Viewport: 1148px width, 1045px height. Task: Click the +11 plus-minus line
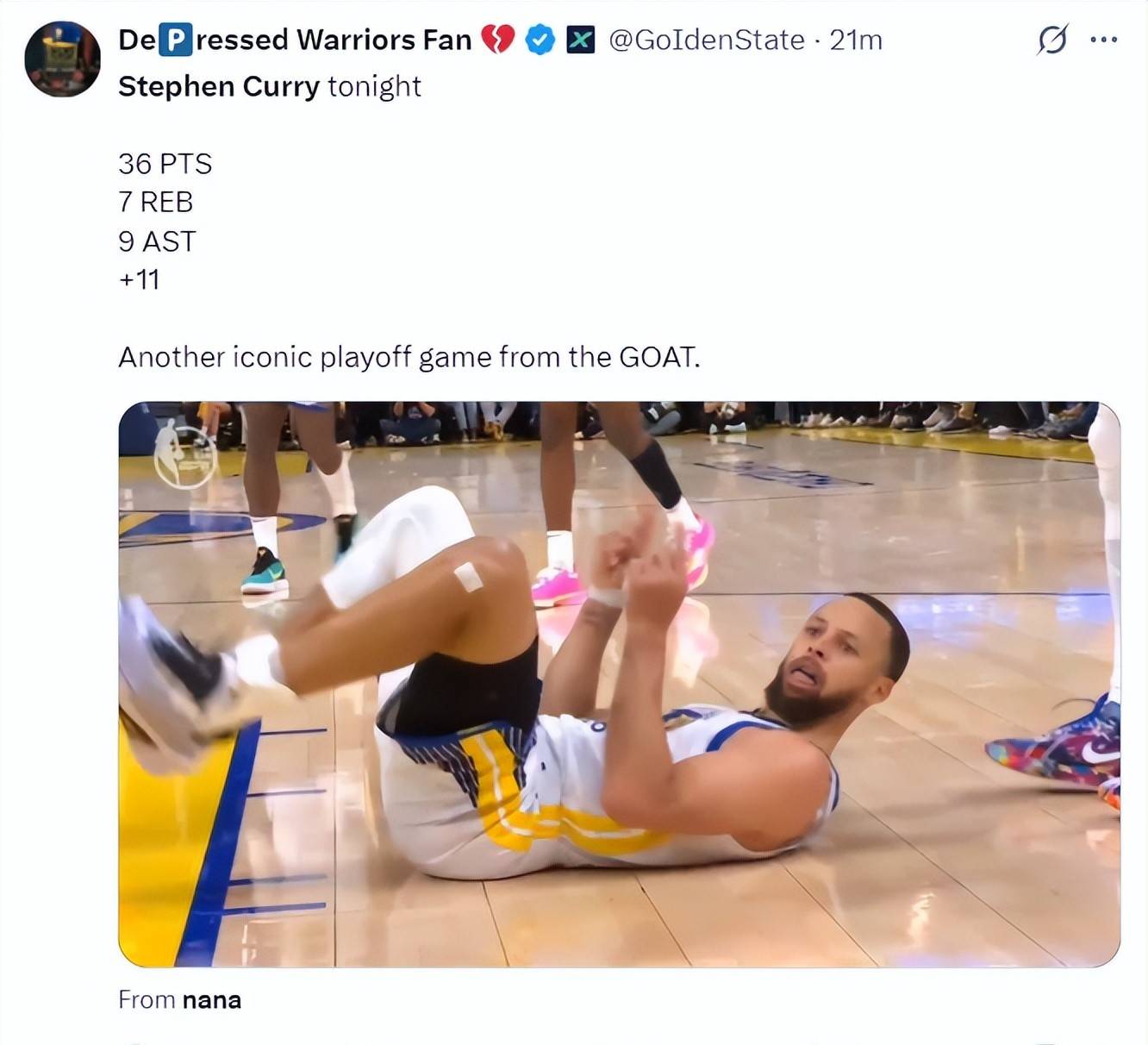[x=139, y=279]
